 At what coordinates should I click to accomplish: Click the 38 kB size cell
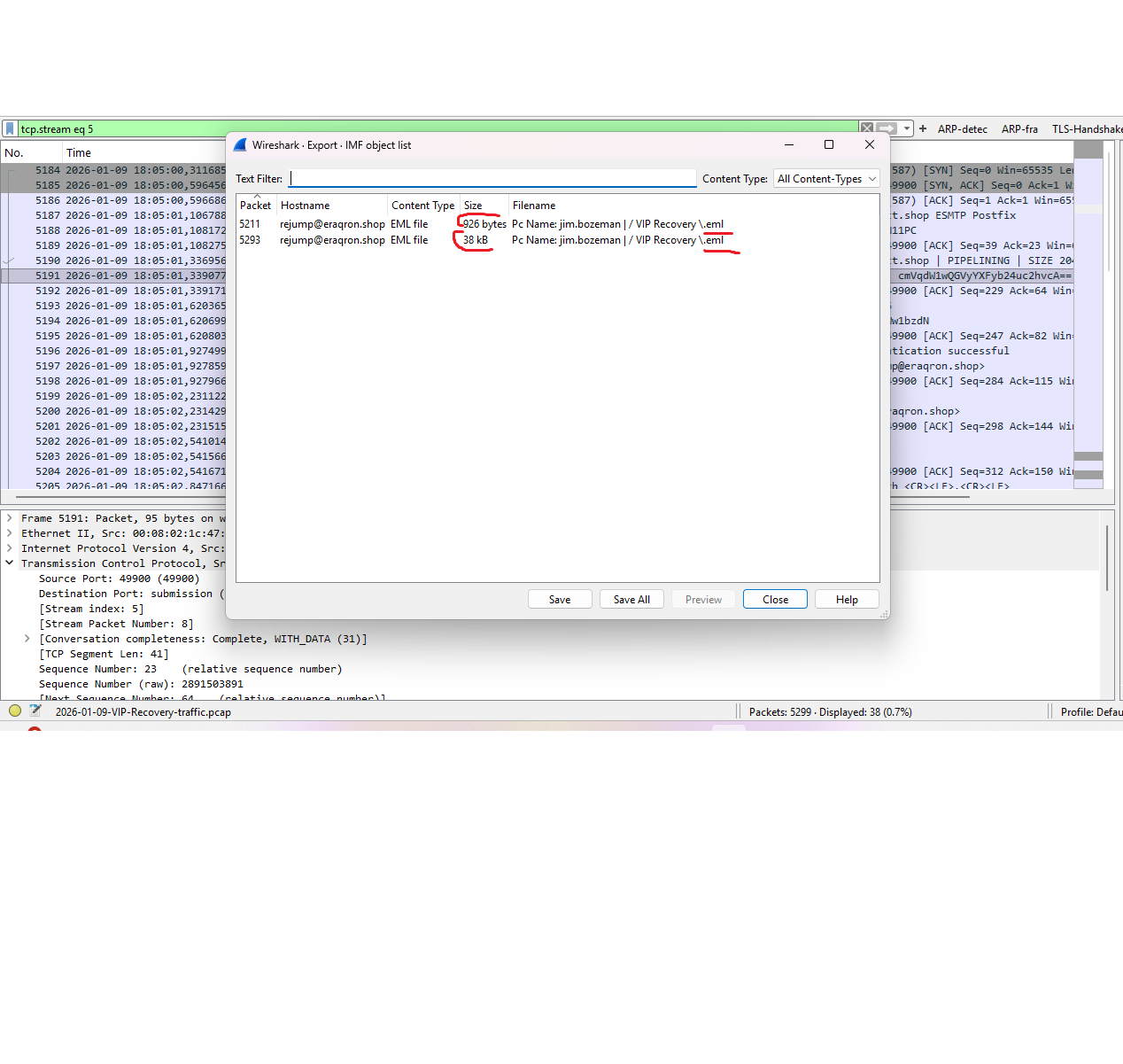476,240
